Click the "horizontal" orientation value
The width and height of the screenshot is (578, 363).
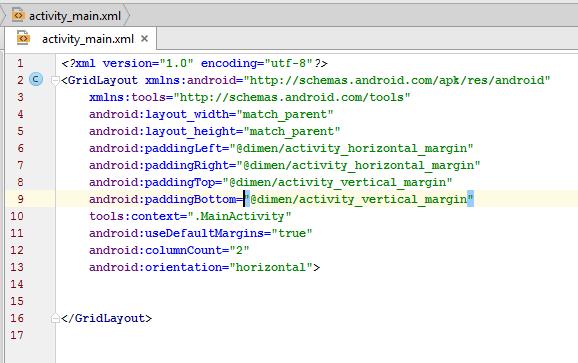pos(271,267)
